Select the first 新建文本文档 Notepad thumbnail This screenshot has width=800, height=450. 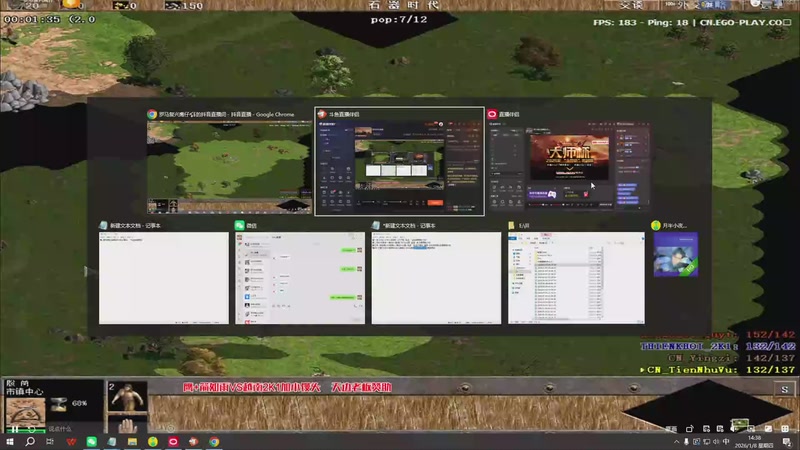164,278
